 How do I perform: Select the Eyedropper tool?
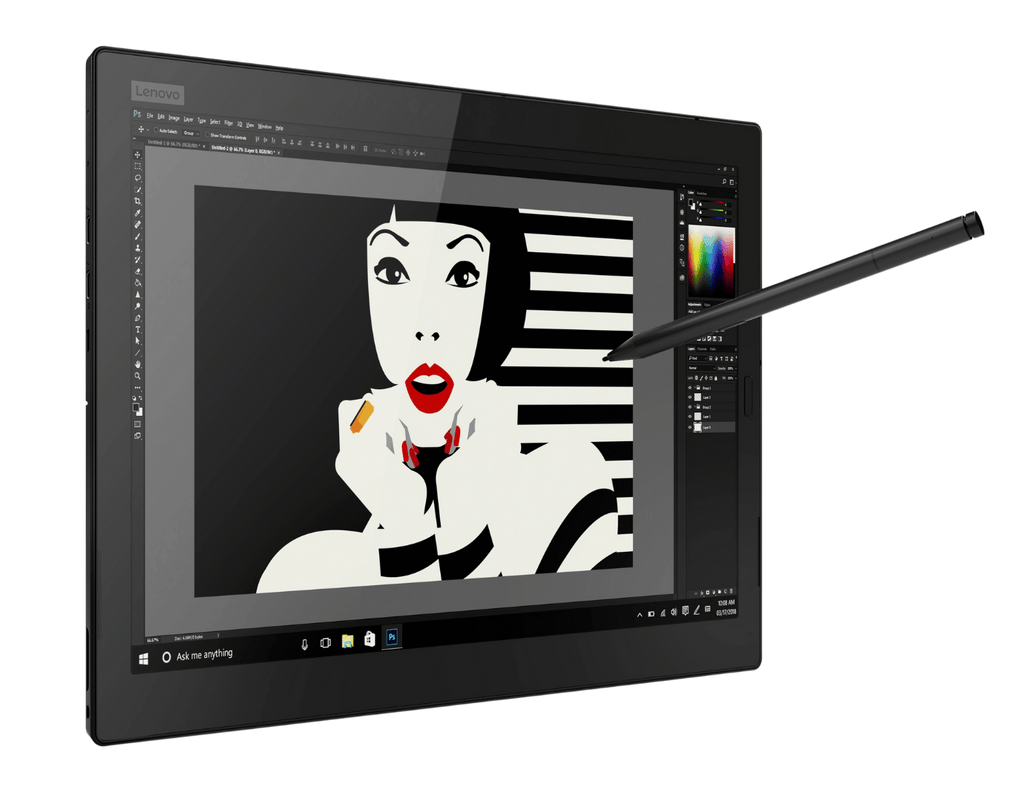point(135,212)
